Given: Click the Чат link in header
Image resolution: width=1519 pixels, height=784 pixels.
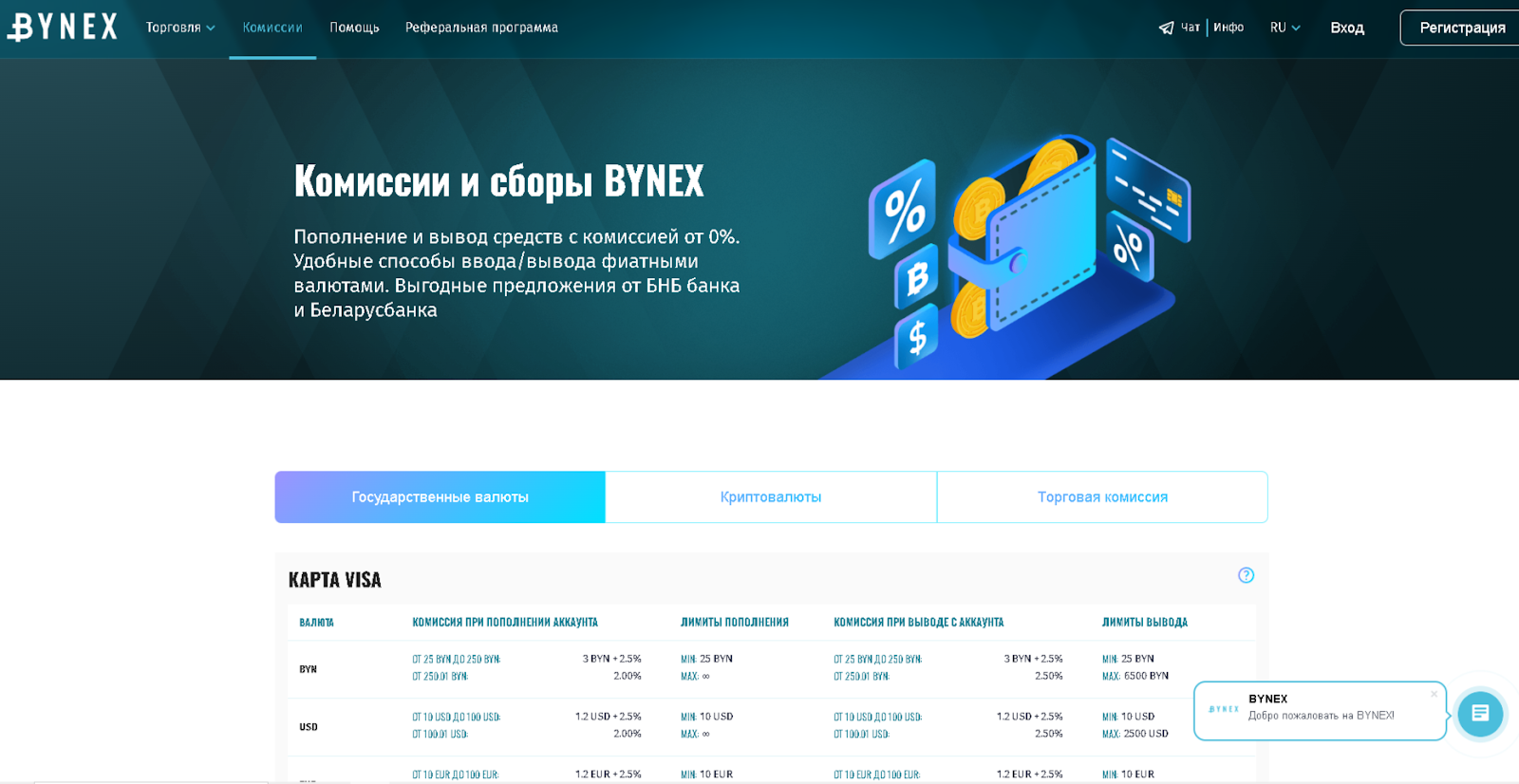Looking at the screenshot, I should [1191, 28].
